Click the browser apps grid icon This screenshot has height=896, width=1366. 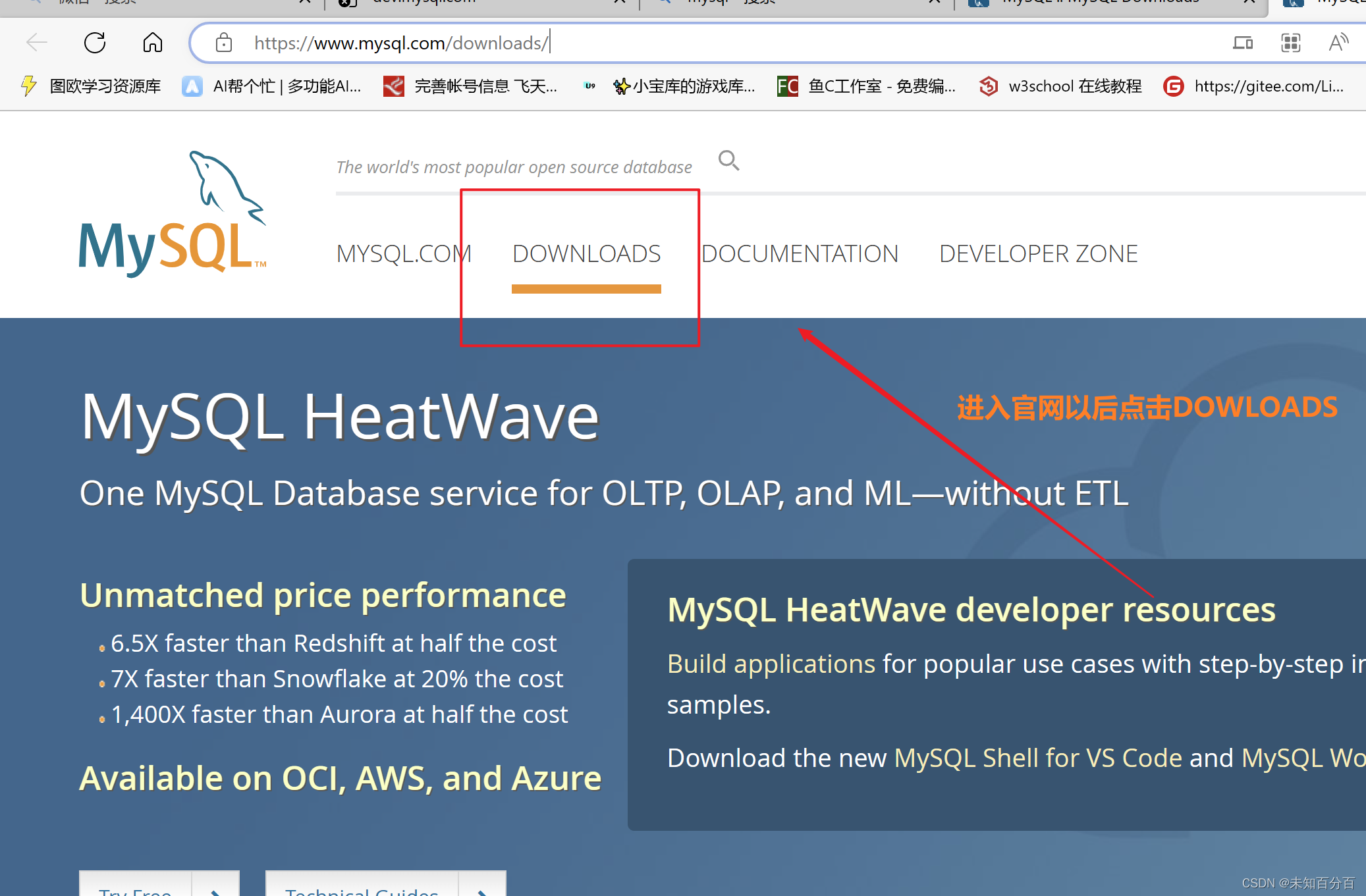coord(1290,43)
